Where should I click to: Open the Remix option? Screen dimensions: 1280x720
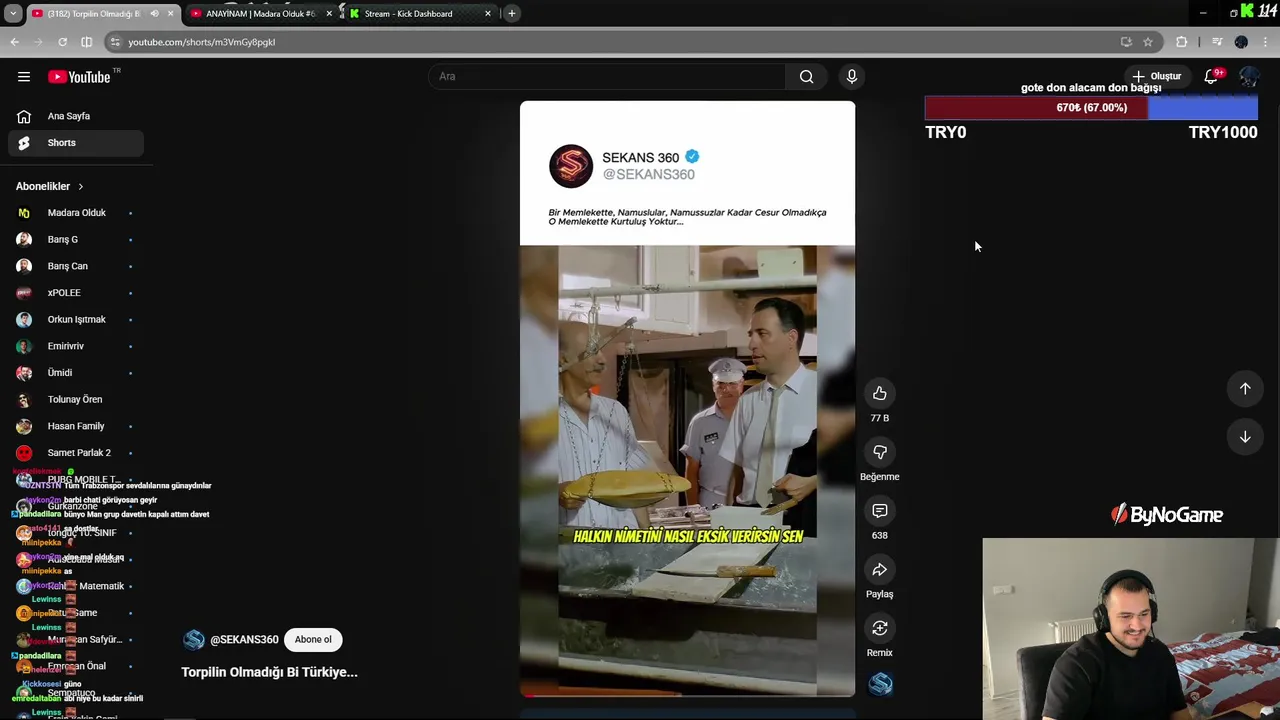coord(880,628)
